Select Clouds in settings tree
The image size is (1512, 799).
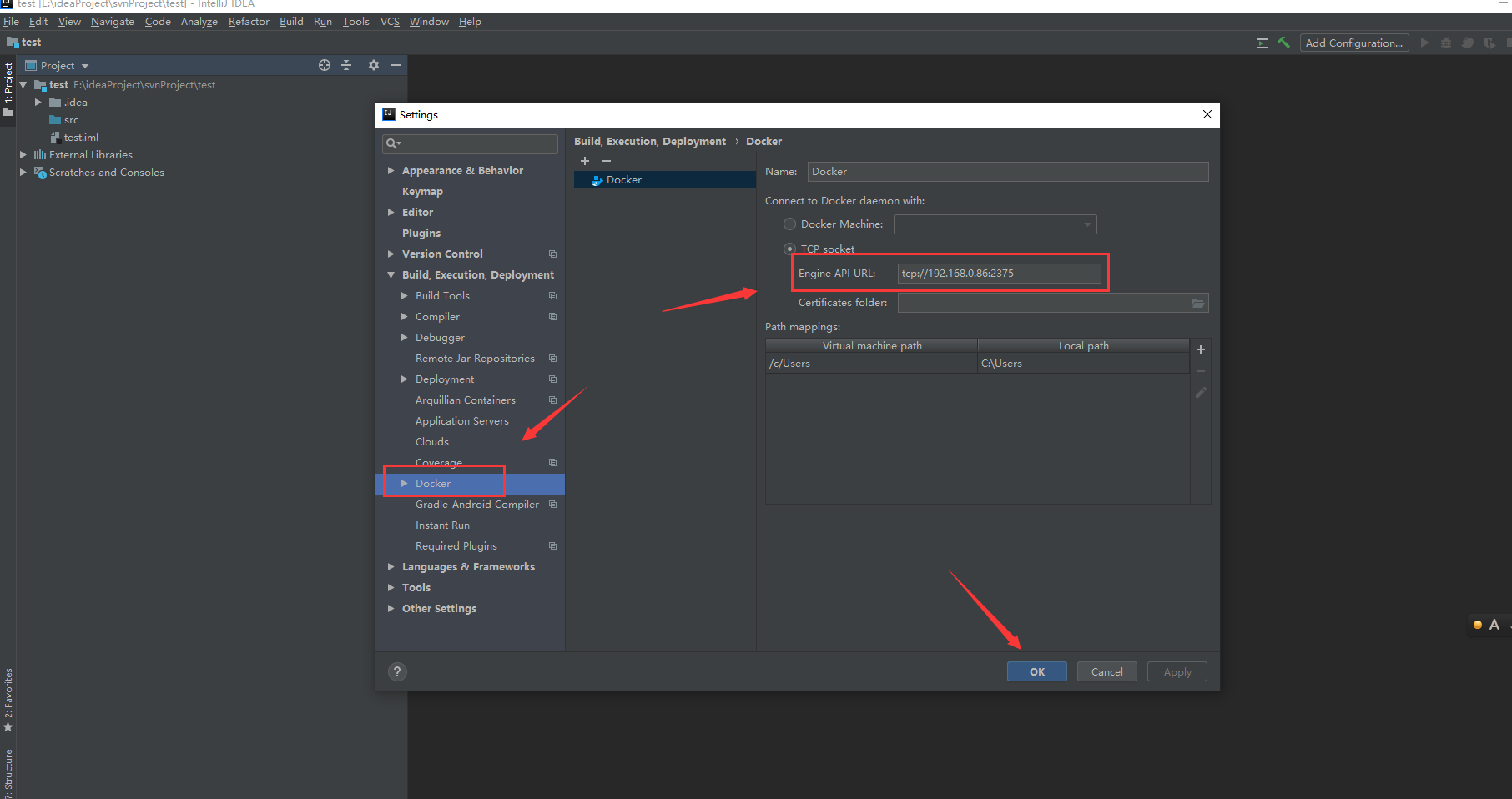pyautogui.click(x=432, y=442)
